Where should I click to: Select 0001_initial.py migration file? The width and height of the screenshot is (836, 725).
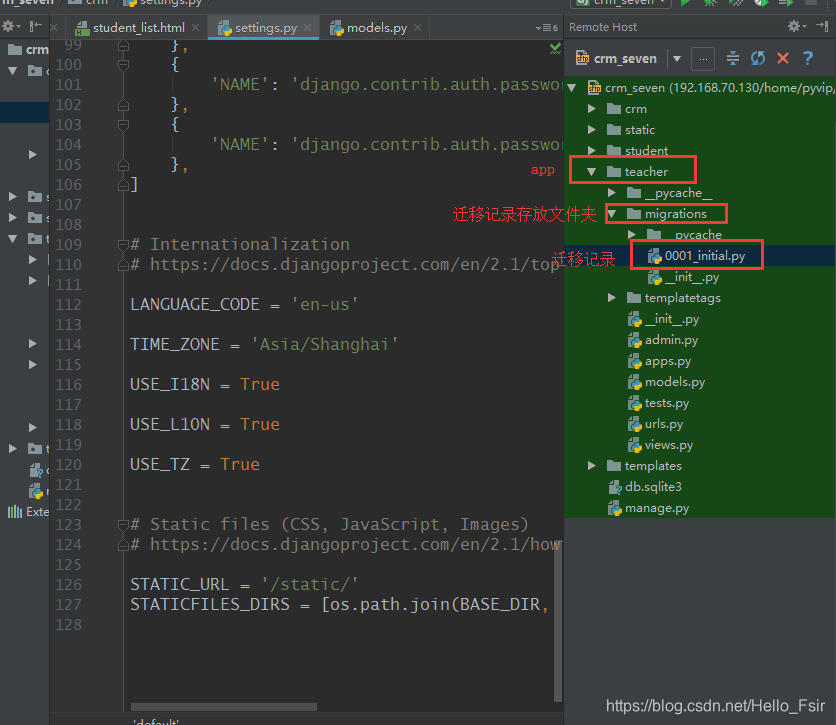point(696,256)
